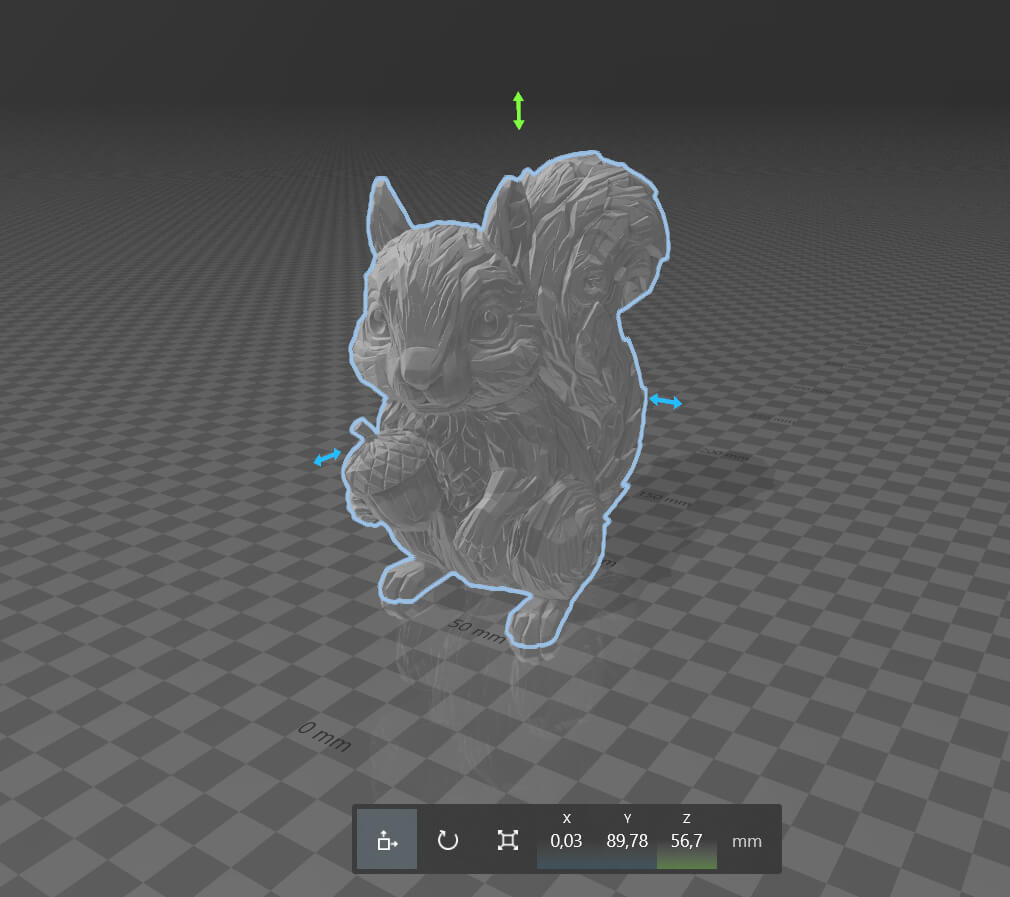Edit the Y position value 89,78
1010x897 pixels.
click(627, 840)
